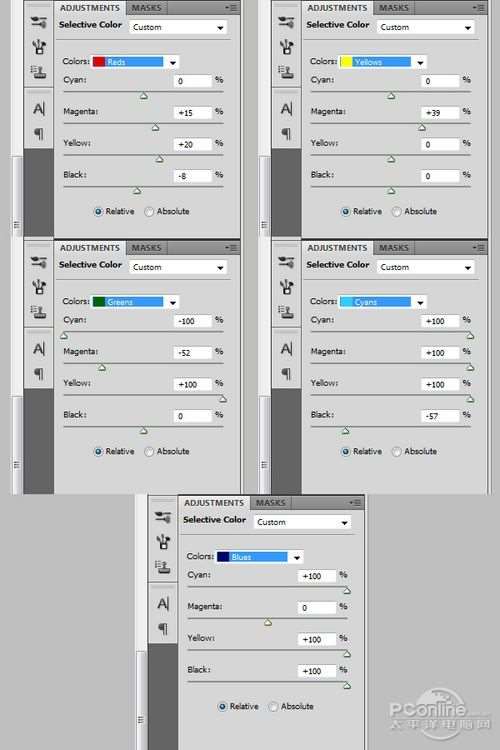Switch to Masks tab in Yellows panel

point(394,8)
